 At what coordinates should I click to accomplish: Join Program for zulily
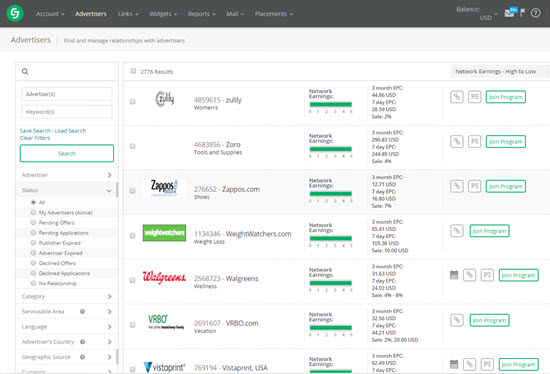coord(505,97)
